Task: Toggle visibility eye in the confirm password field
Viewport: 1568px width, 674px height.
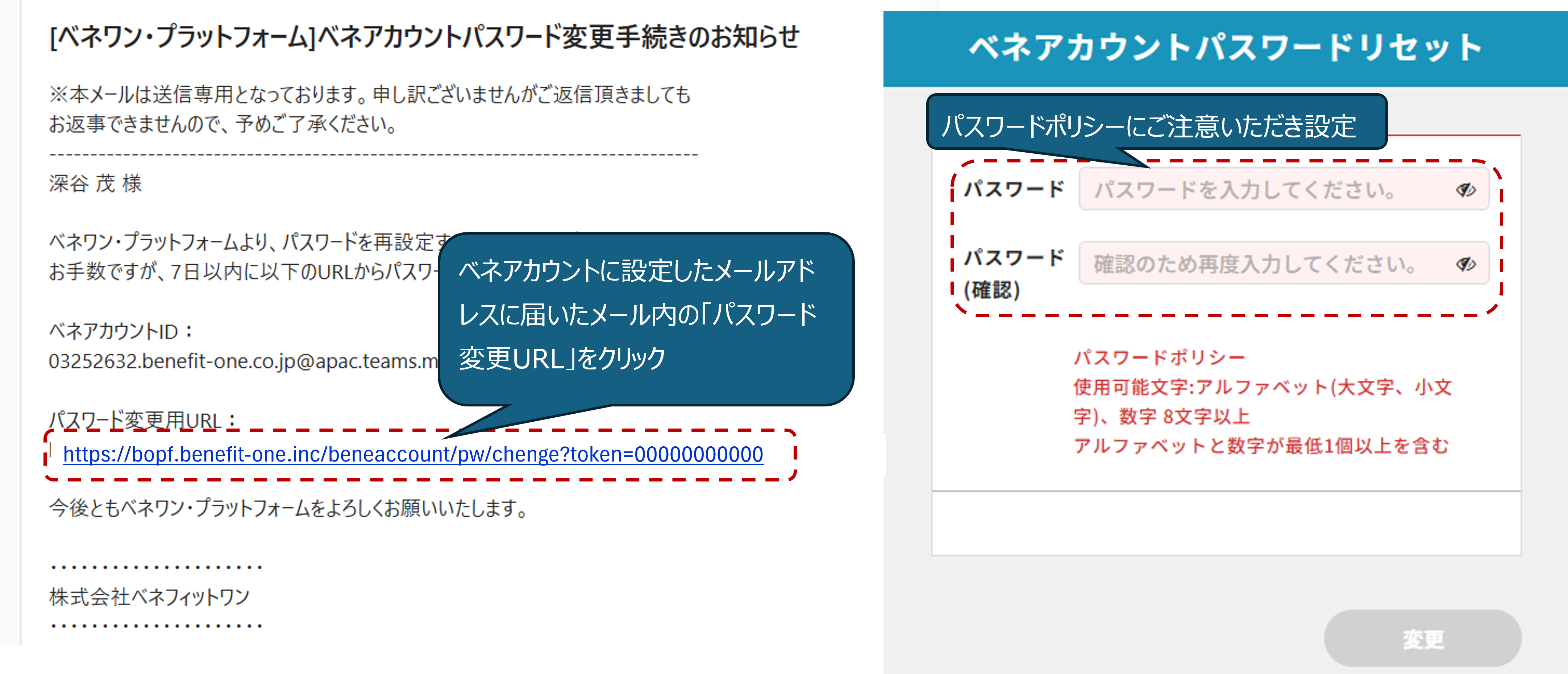Action: tap(1466, 264)
